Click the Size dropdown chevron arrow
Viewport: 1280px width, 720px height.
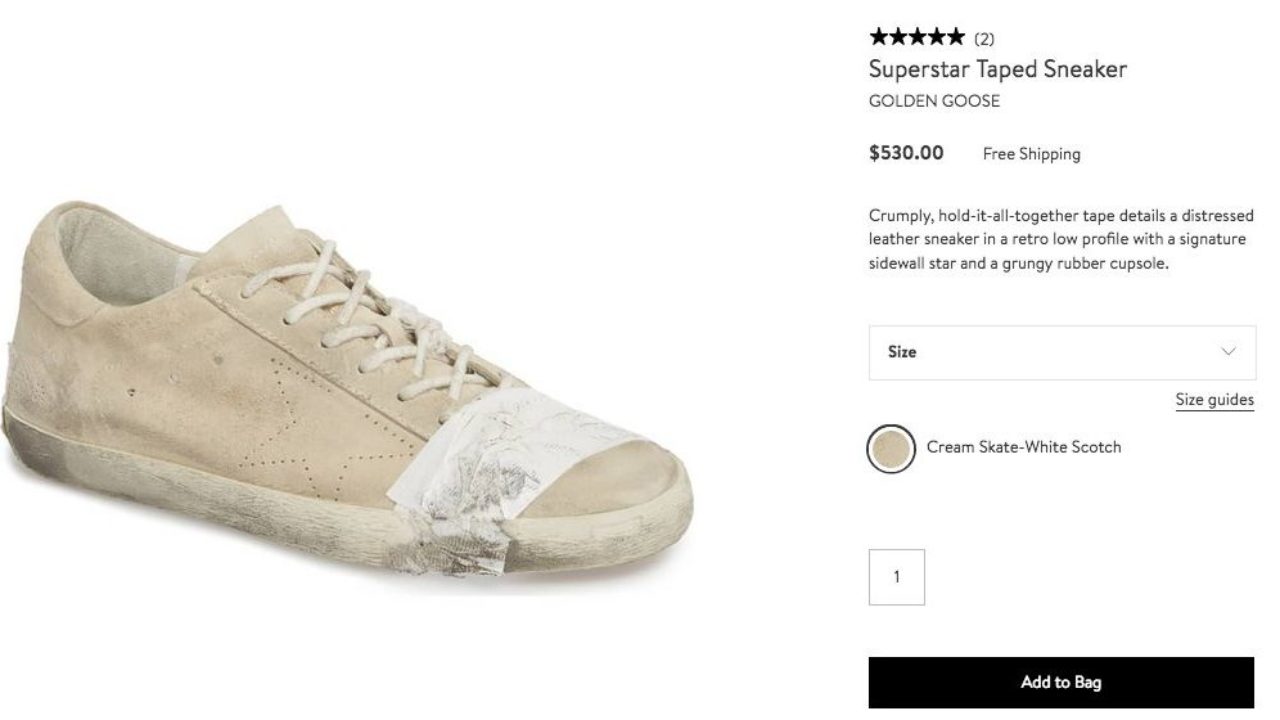pyautogui.click(x=1229, y=352)
